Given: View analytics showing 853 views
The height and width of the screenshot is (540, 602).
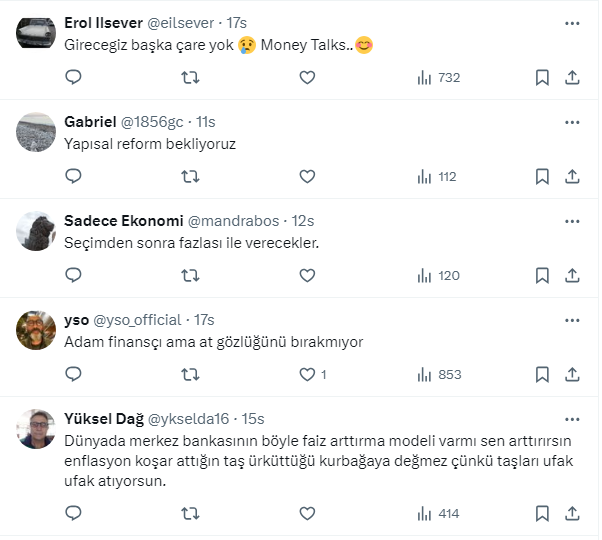Looking at the screenshot, I should [x=439, y=374].
